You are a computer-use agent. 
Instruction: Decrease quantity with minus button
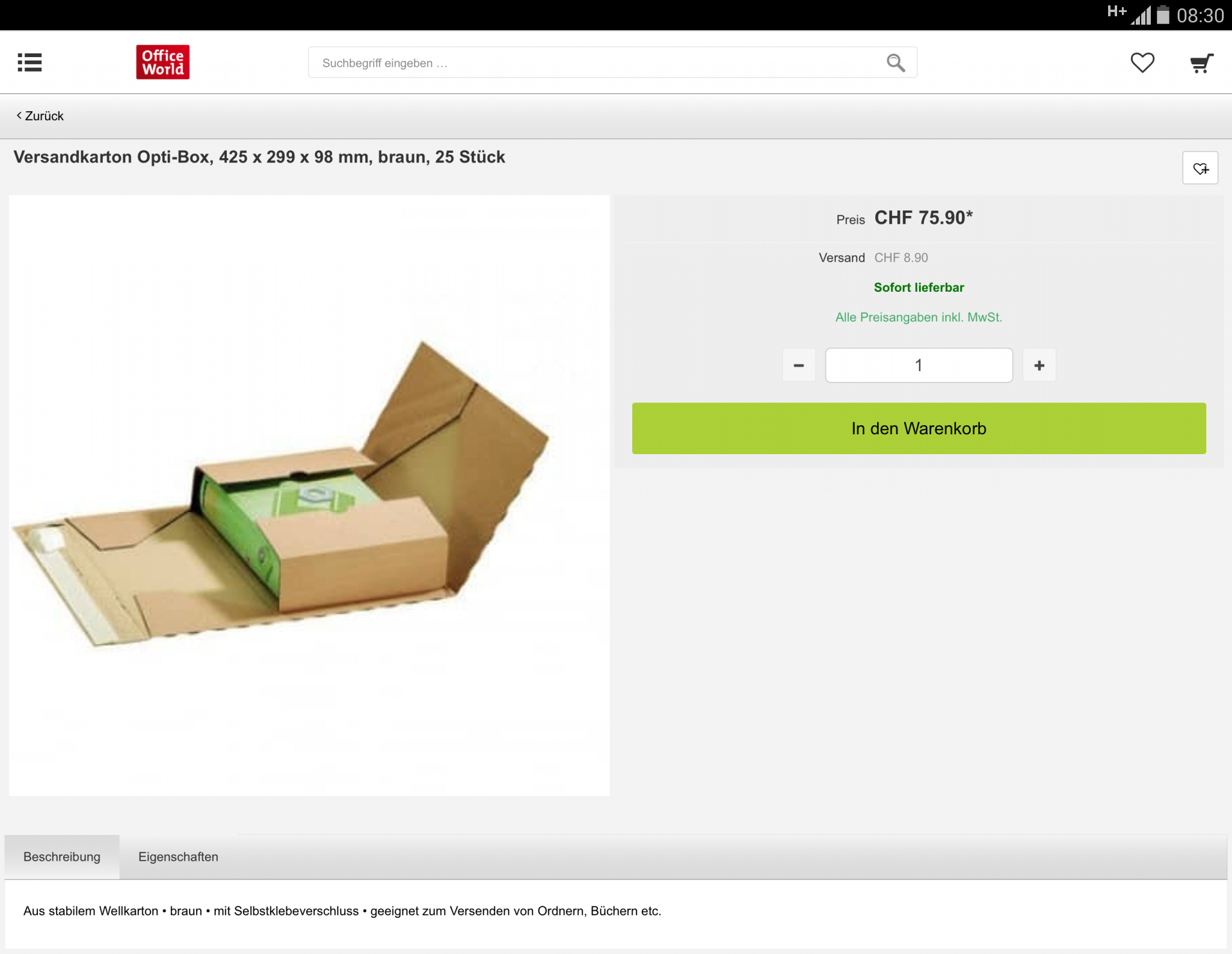(x=799, y=365)
